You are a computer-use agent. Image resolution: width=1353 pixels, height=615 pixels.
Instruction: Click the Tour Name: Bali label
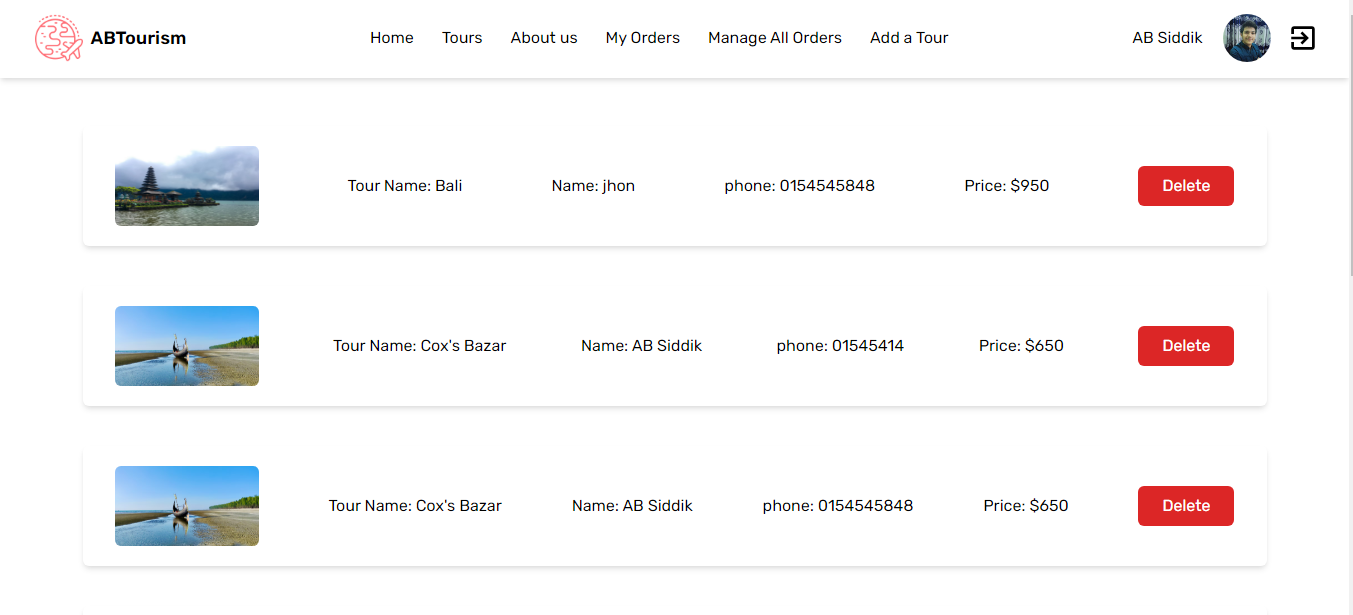click(x=405, y=186)
